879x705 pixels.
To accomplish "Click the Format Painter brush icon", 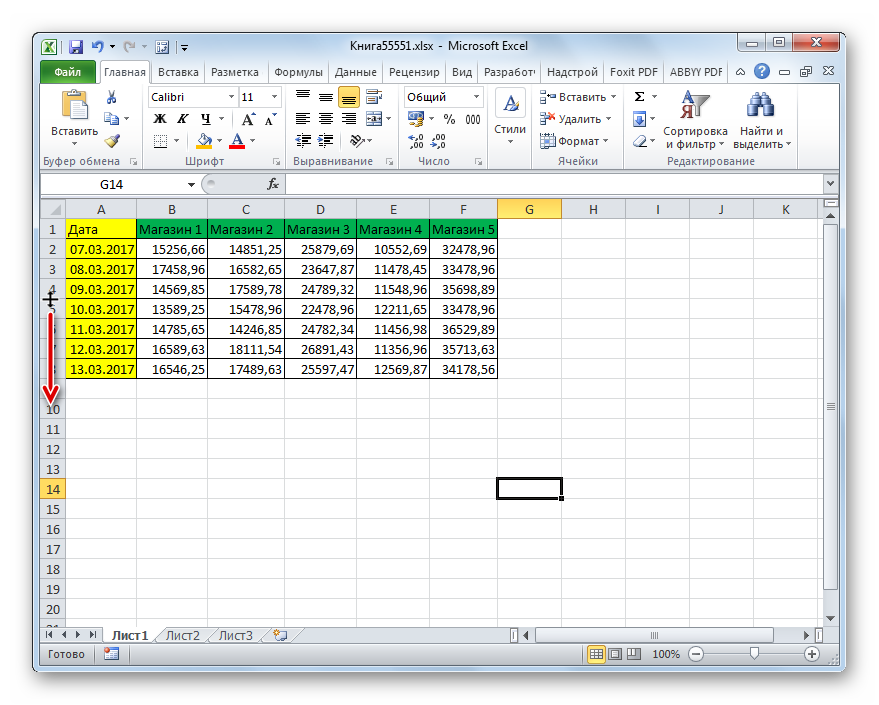I will point(113,141).
